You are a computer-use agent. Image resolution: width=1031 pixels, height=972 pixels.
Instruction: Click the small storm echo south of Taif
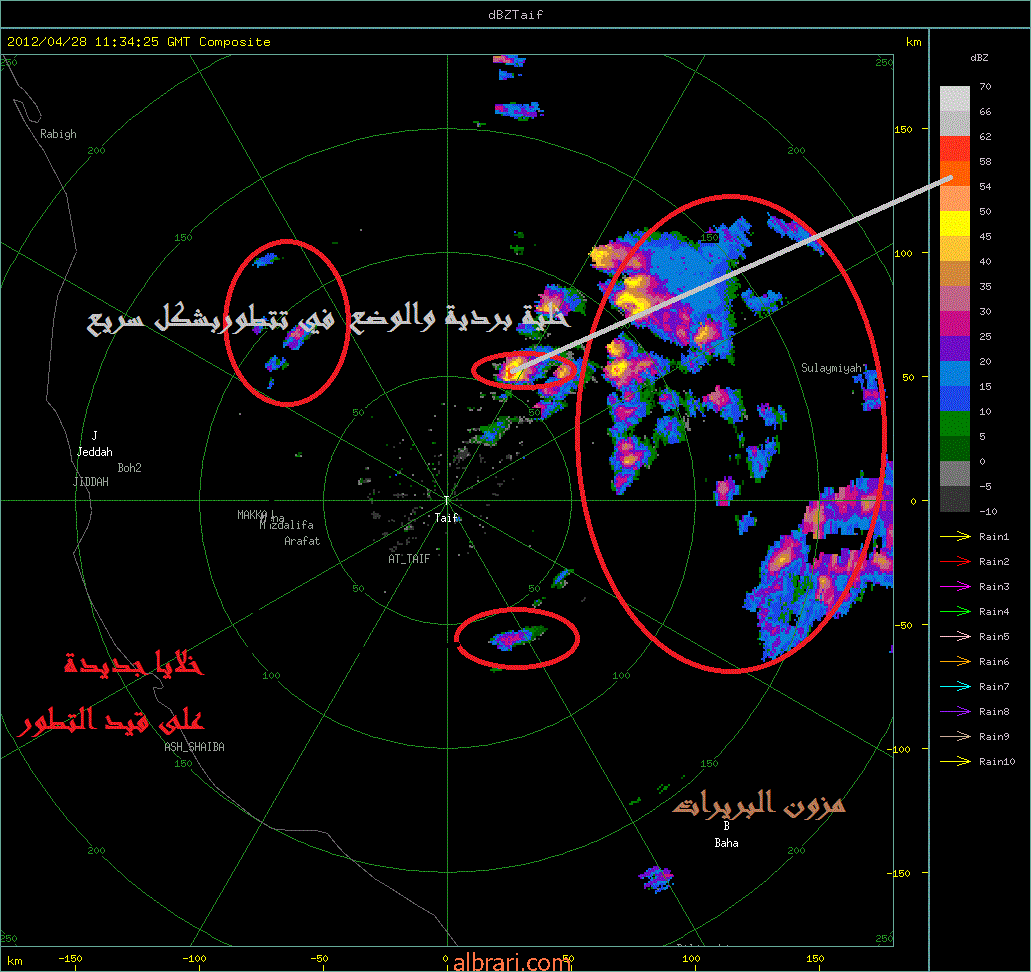pyautogui.click(x=518, y=637)
